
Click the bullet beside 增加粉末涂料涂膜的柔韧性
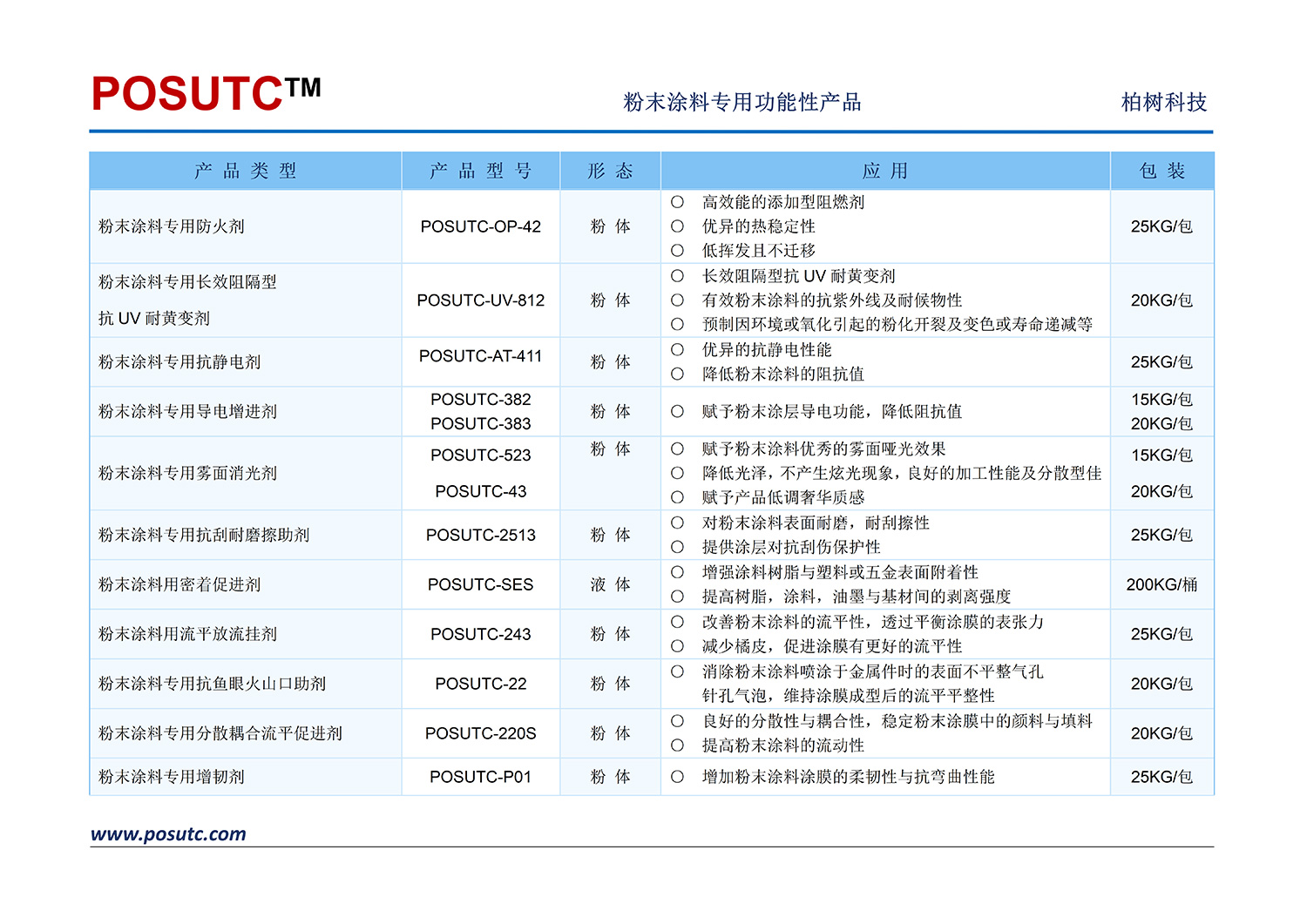[x=677, y=776]
